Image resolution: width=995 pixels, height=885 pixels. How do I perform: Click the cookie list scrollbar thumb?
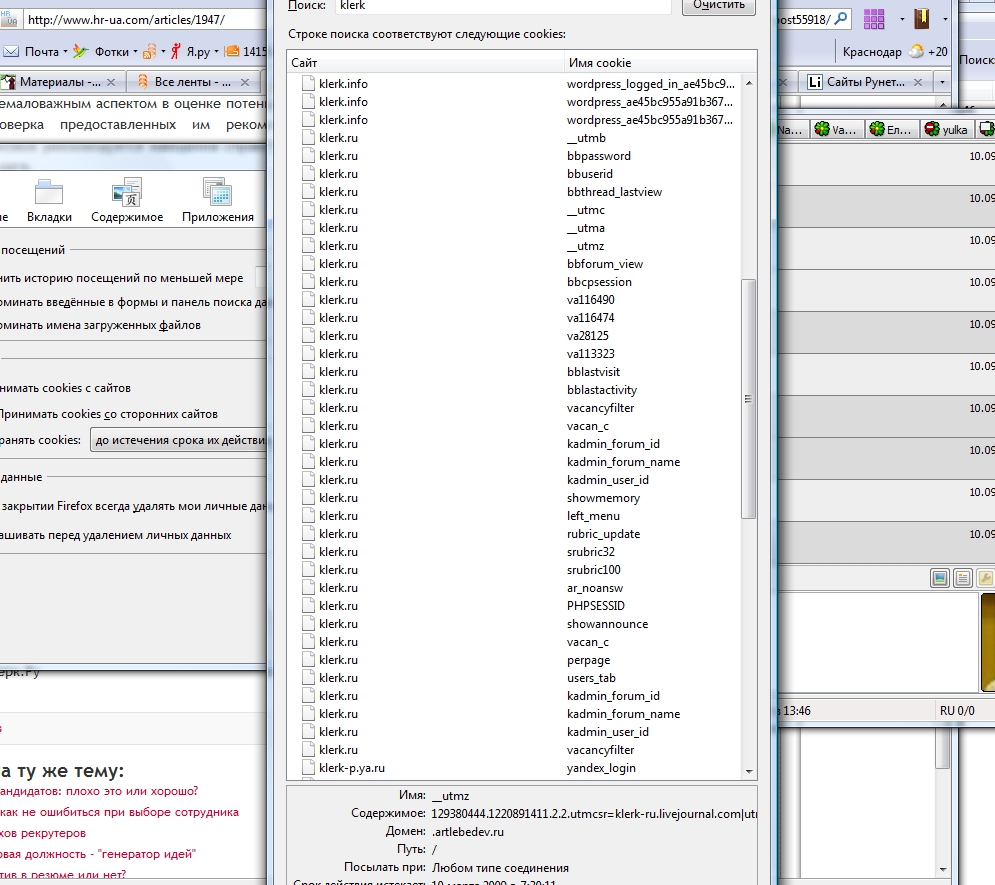748,399
